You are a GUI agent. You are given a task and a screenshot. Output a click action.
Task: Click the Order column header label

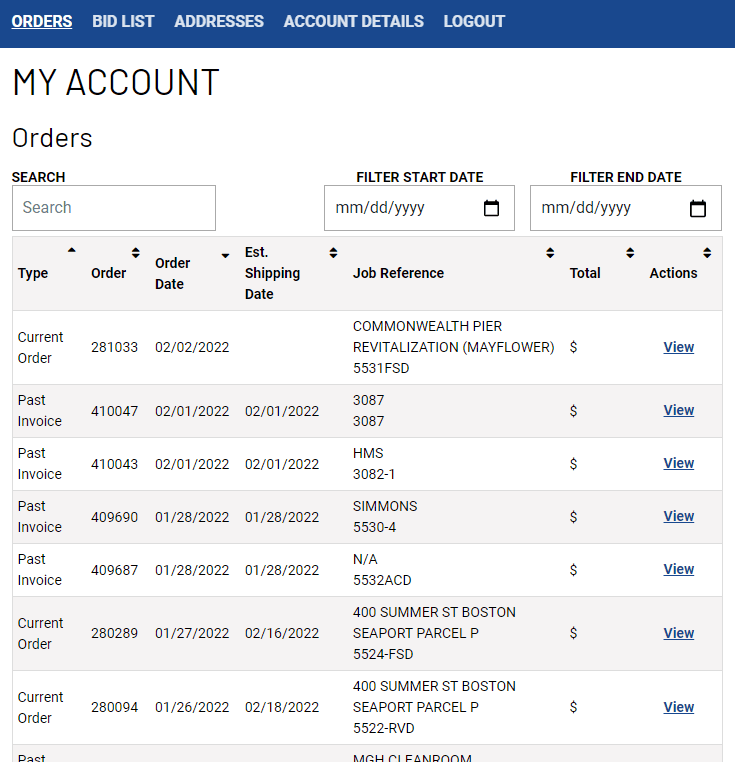point(108,273)
